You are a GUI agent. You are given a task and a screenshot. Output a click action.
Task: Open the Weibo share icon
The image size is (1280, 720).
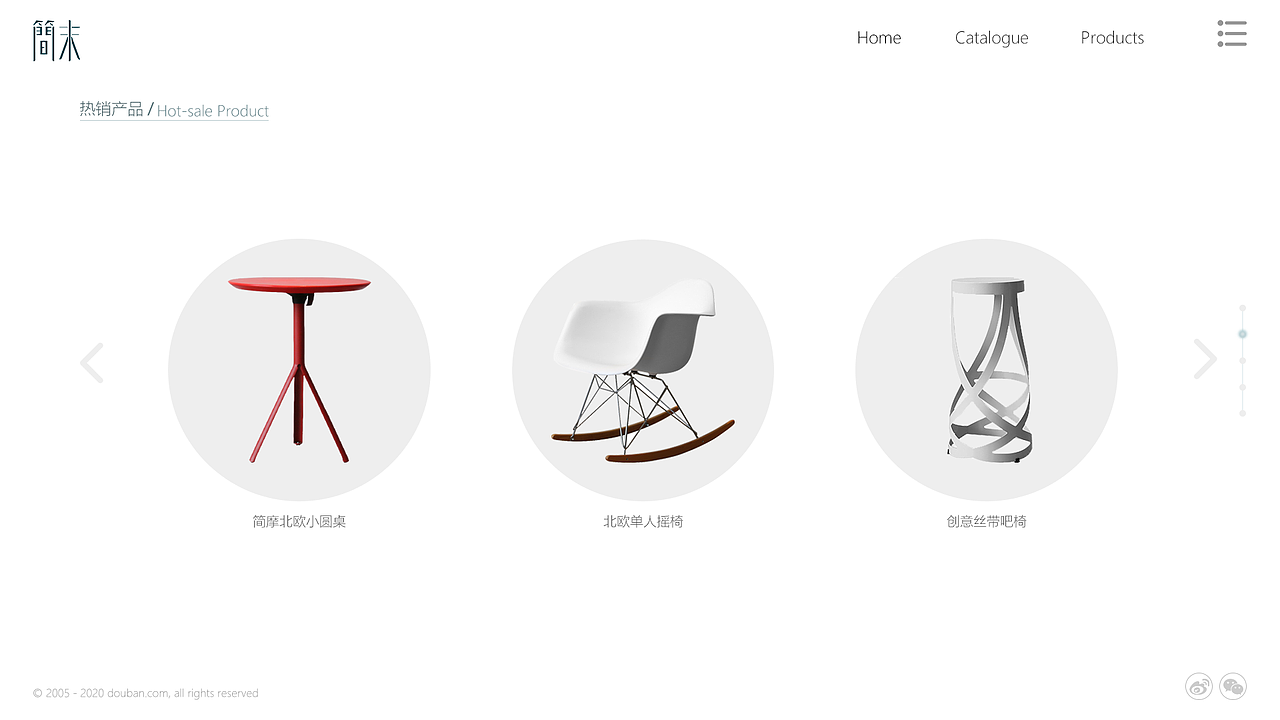[x=1199, y=686]
